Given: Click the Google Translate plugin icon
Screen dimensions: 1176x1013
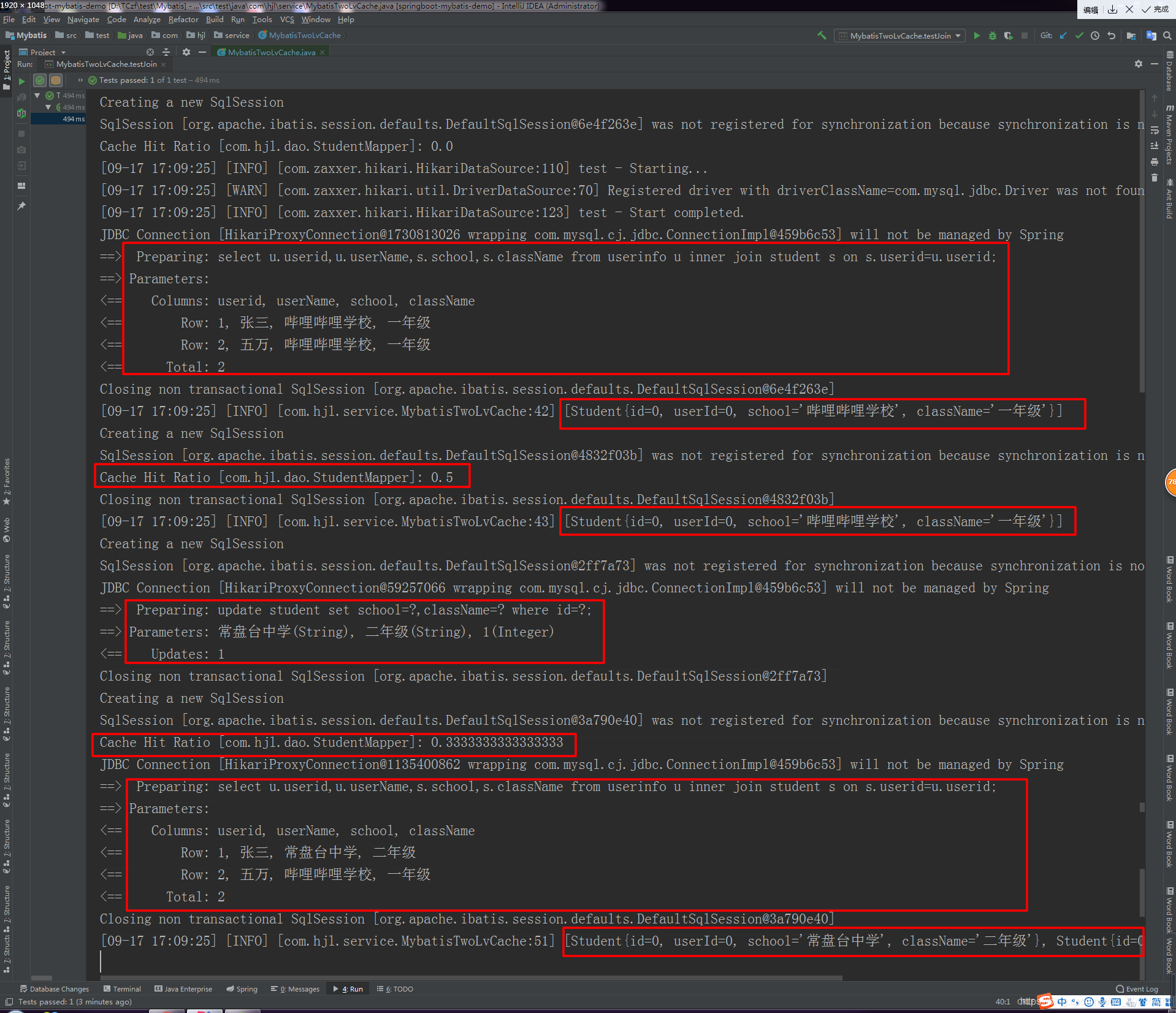Looking at the screenshot, I should coord(1151,36).
